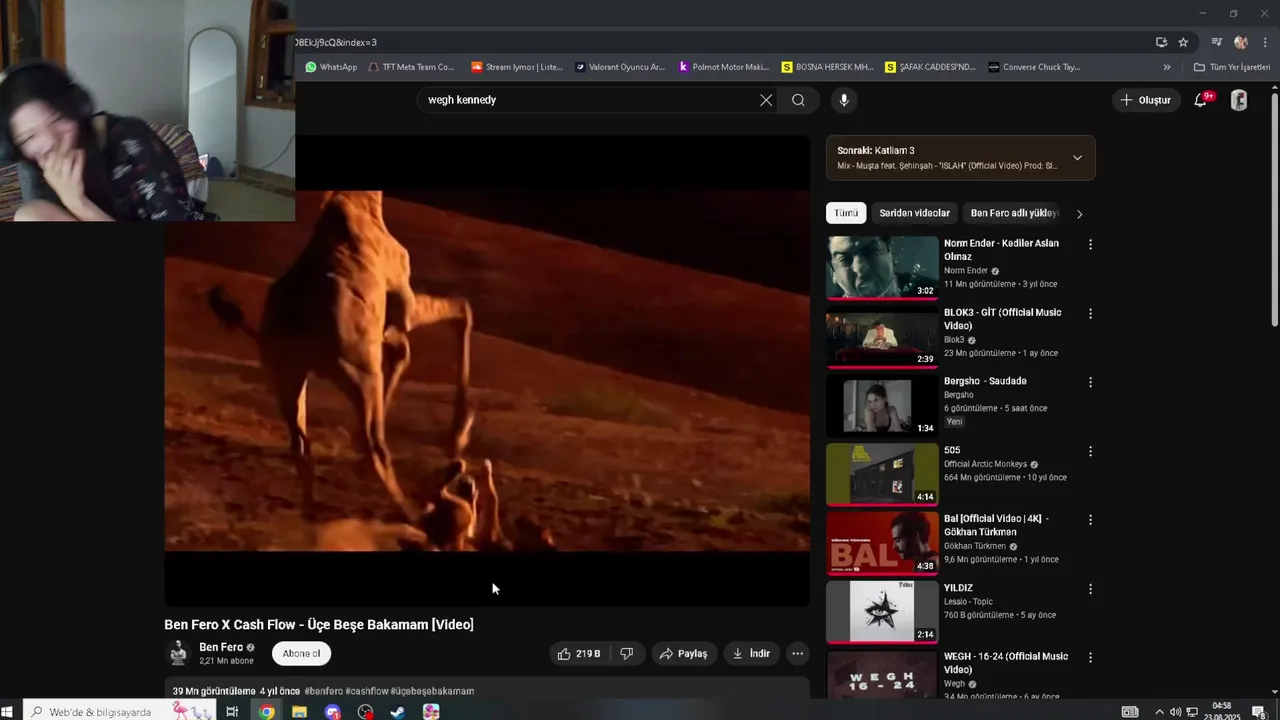Open BLOK3 - GİT video thumbnail

882,337
